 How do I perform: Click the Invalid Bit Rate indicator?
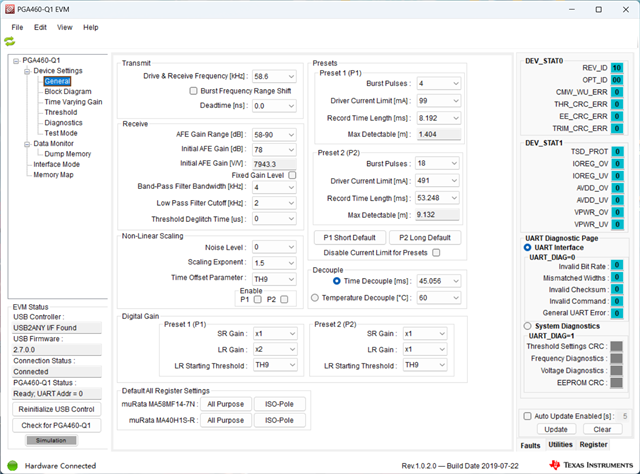click(x=617, y=265)
